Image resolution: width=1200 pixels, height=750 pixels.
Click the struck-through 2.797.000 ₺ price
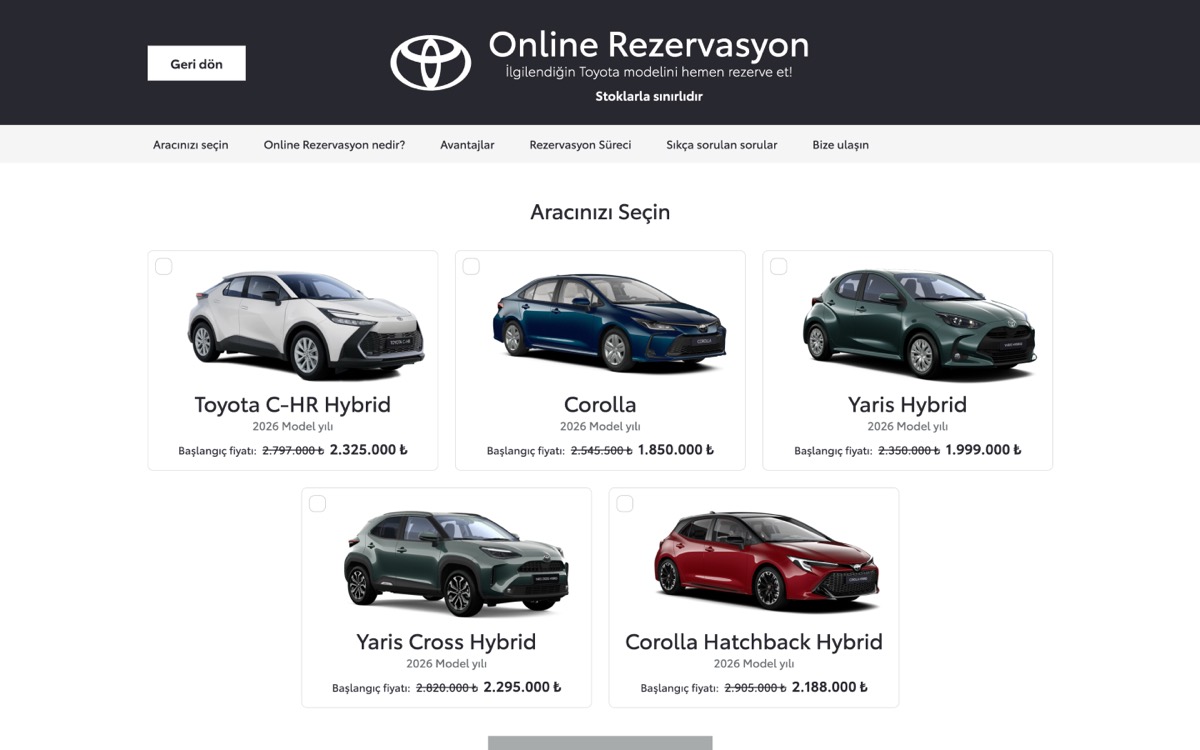tap(293, 451)
